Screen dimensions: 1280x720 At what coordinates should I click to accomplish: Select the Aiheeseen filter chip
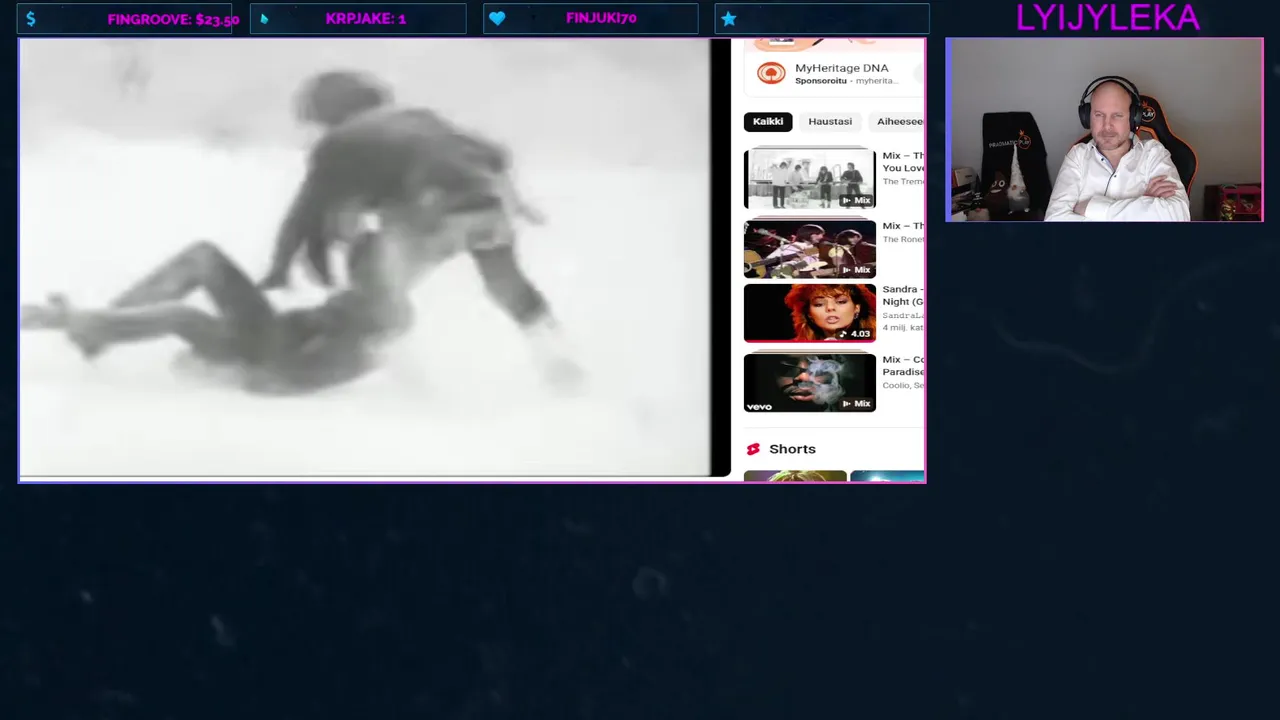(899, 122)
